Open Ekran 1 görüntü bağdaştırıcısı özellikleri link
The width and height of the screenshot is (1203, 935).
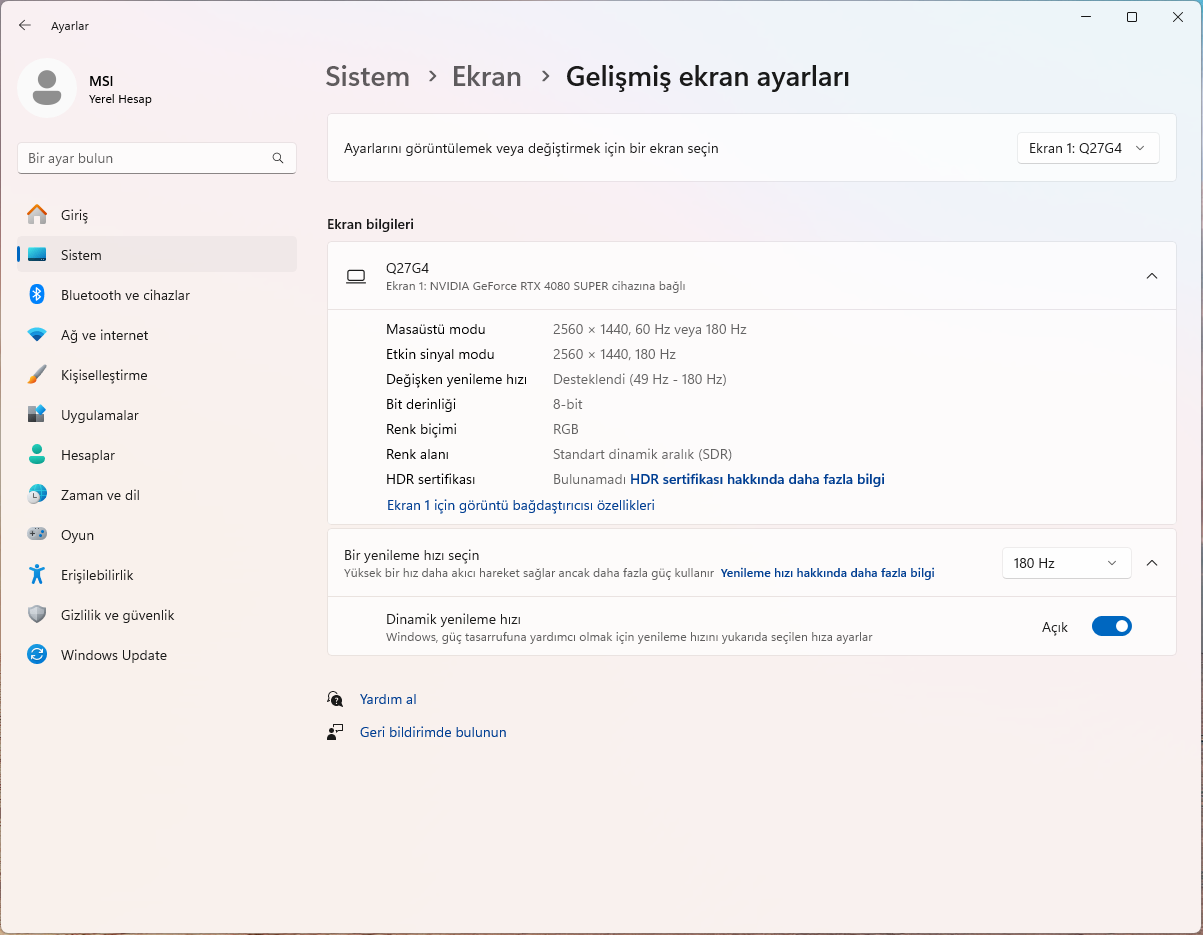coord(521,505)
